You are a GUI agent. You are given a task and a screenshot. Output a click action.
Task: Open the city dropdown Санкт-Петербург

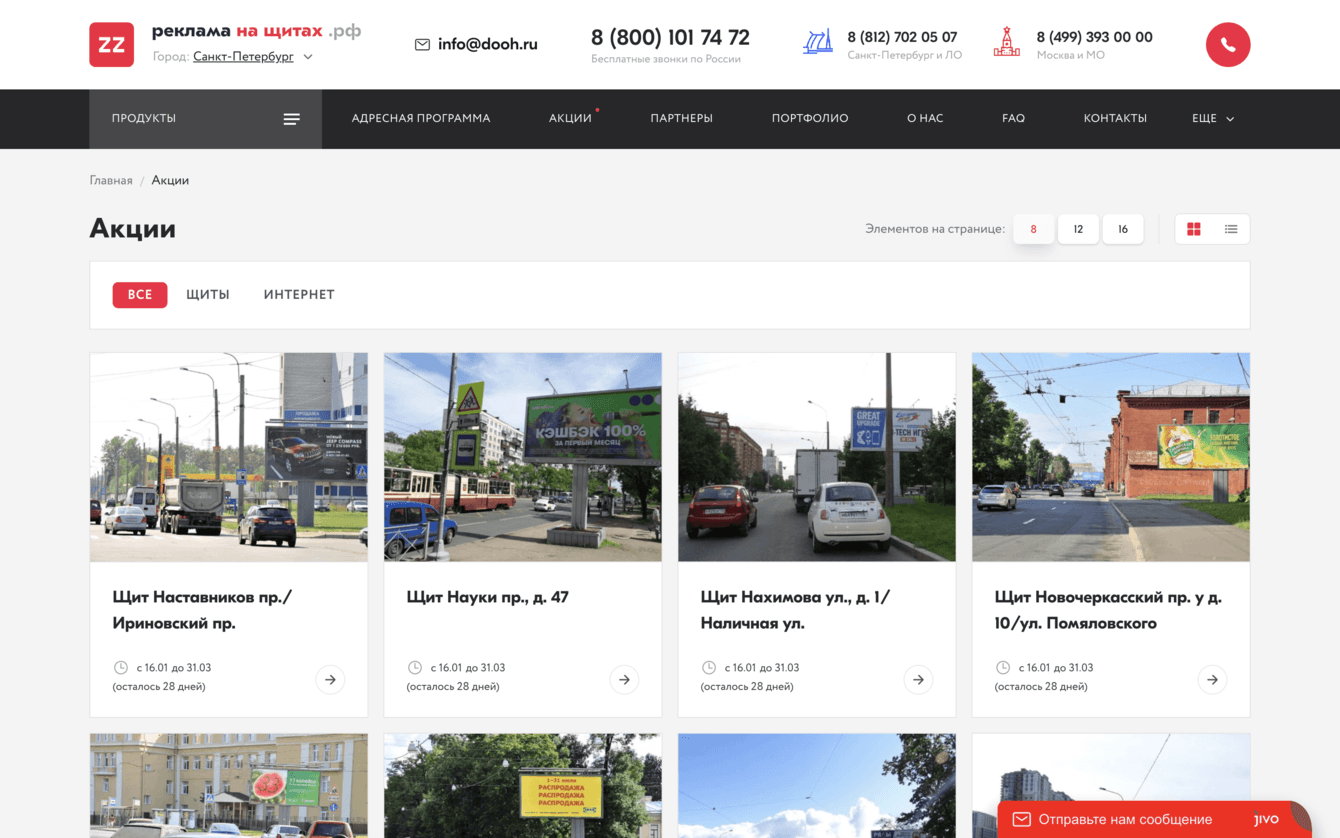(x=253, y=57)
